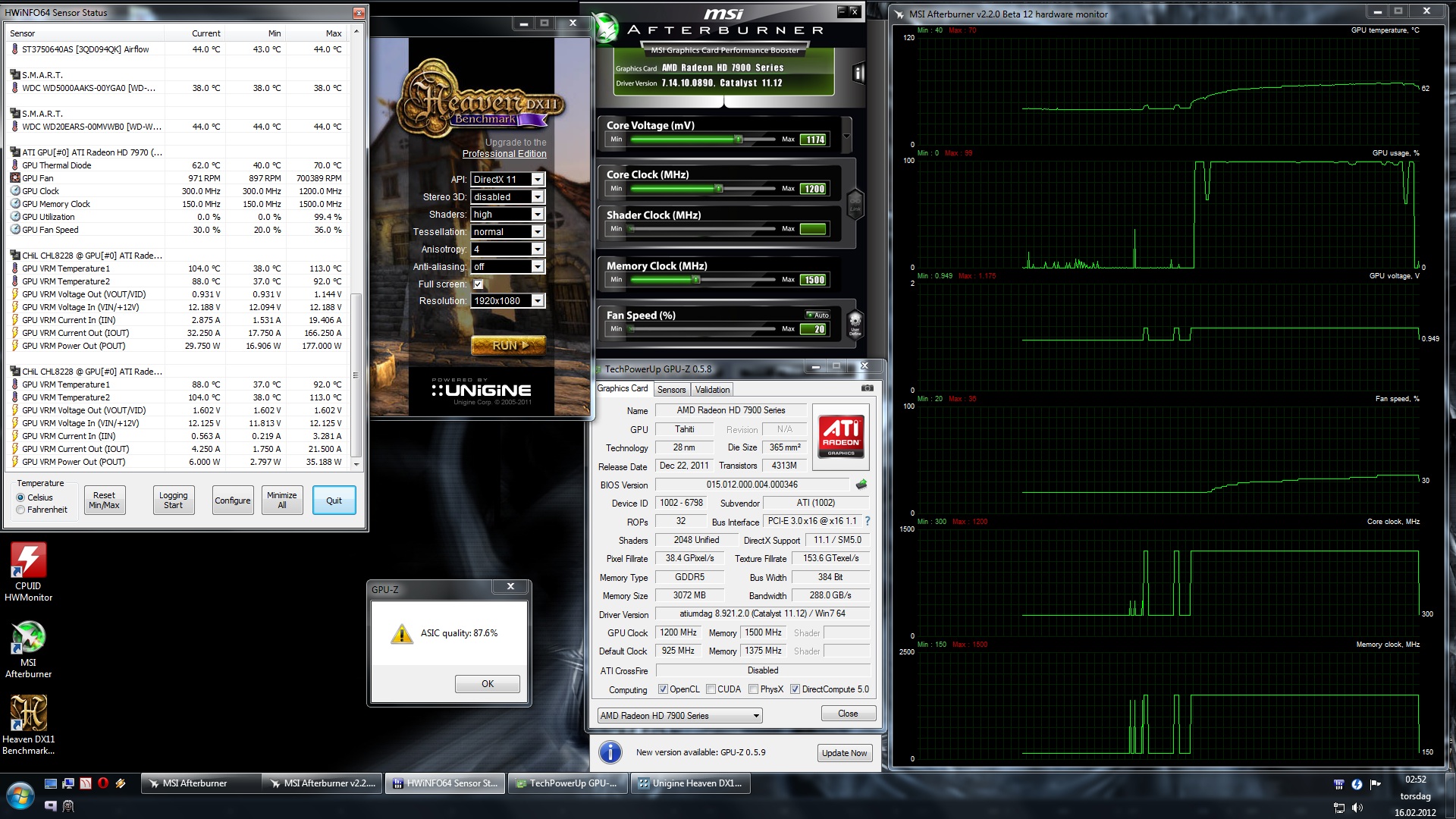Click the warning icon in ASIC quality dialog

[401, 634]
